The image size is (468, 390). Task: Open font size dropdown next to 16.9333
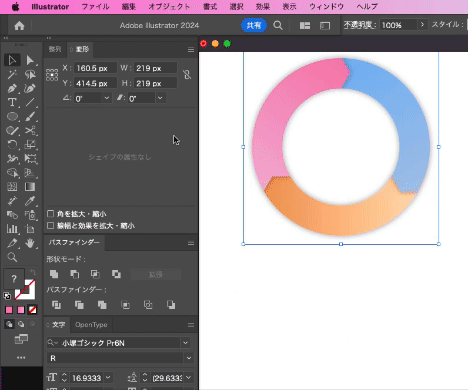point(108,378)
